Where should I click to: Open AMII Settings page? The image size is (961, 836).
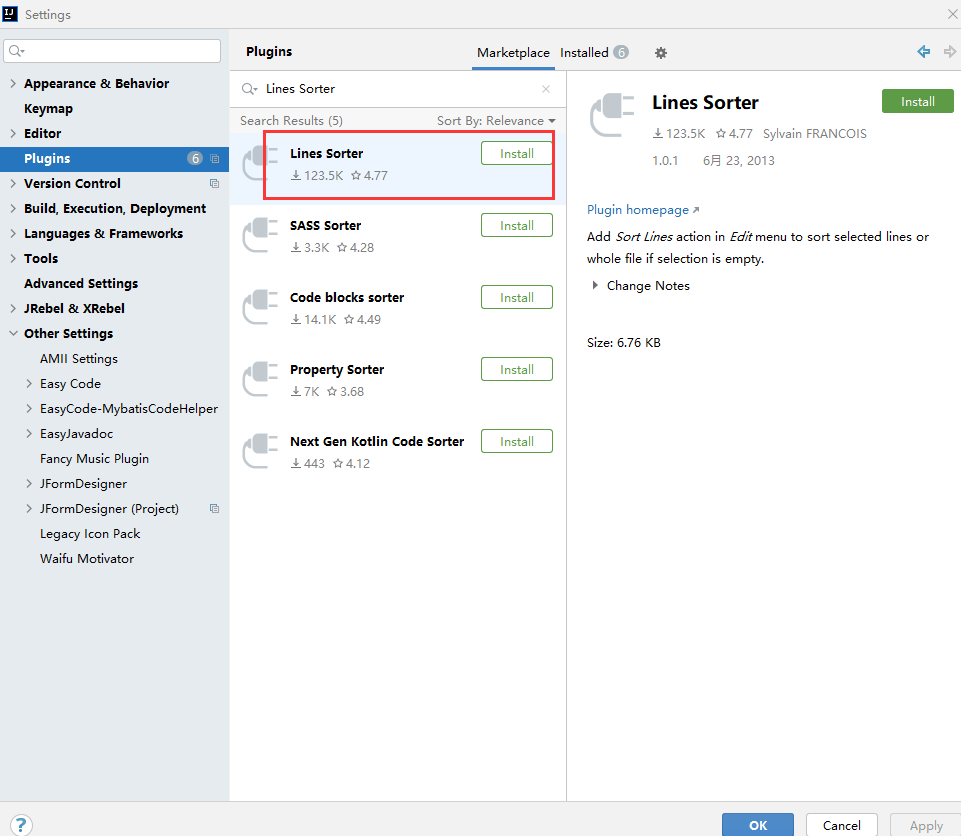tap(78, 359)
